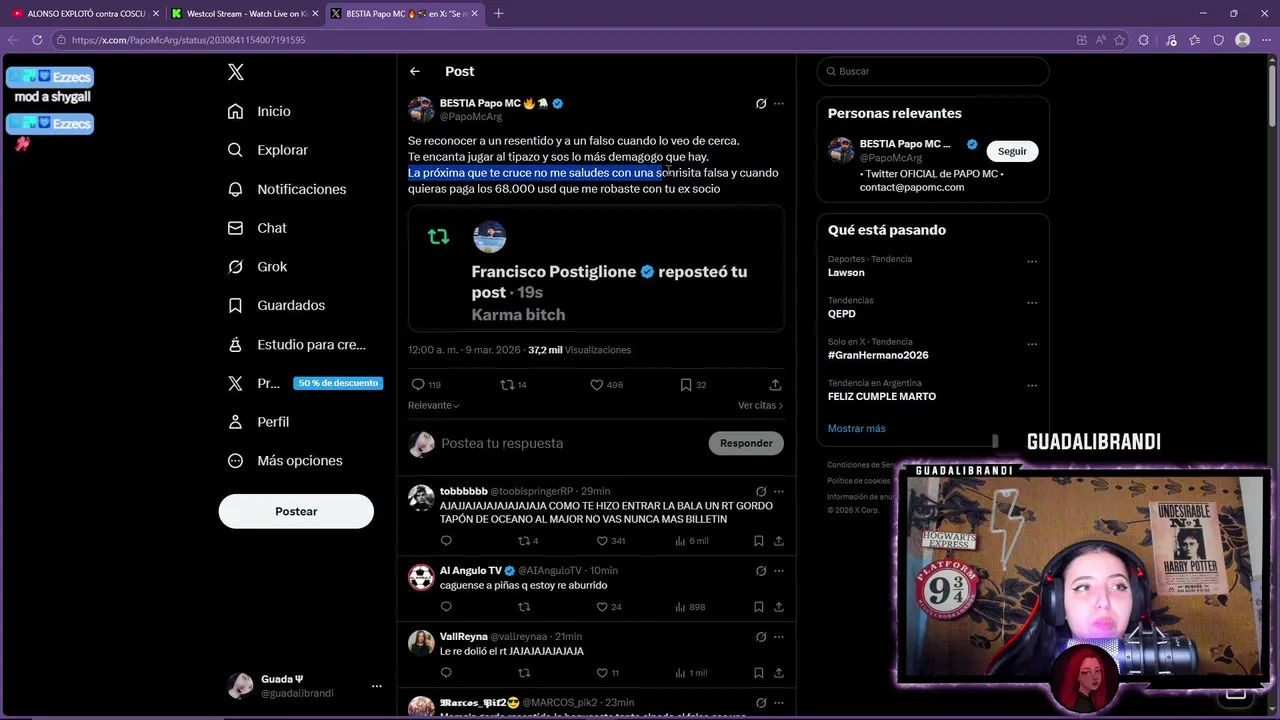Reply to Al Angulo TV comment
The width and height of the screenshot is (1280, 720).
(x=446, y=607)
